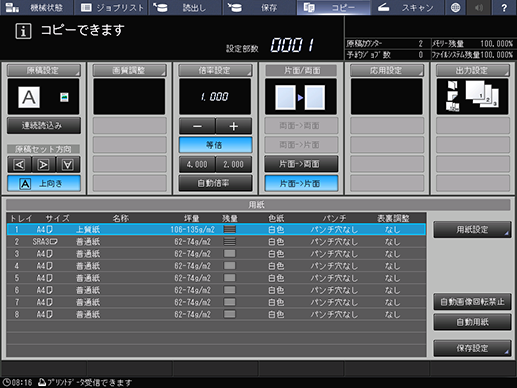Click tray 2 remaining paper level icon
Image resolution: width=517 pixels, height=388 pixels.
(230, 242)
